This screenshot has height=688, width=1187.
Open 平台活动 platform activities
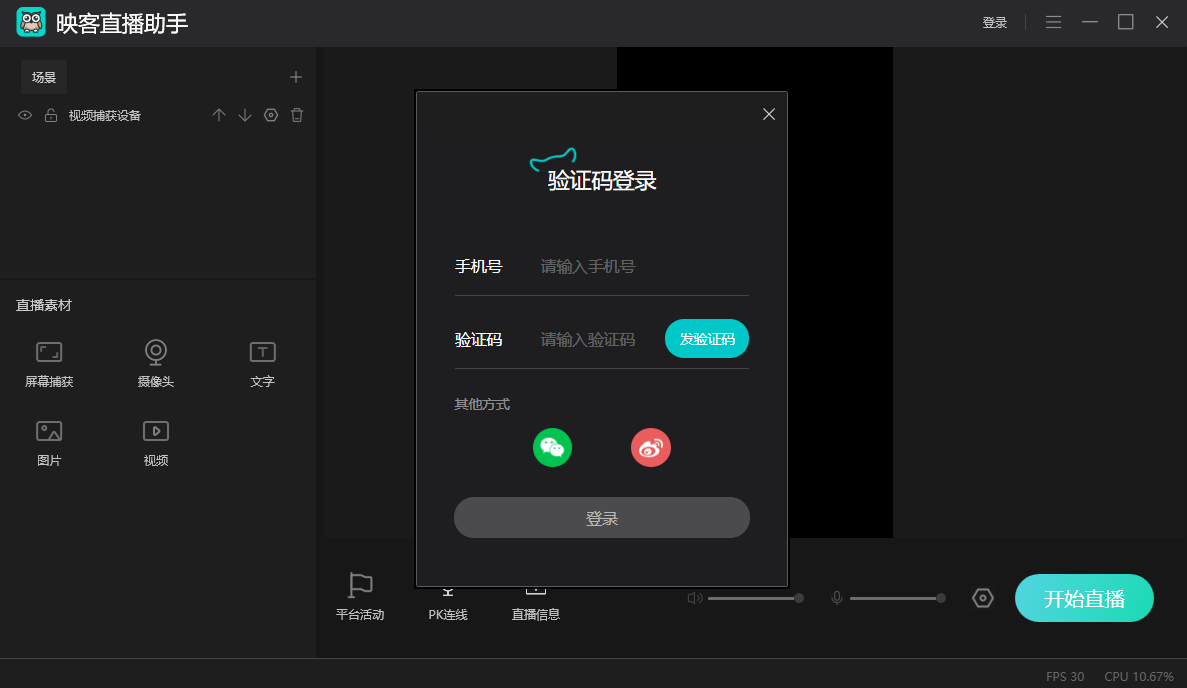tap(360, 597)
